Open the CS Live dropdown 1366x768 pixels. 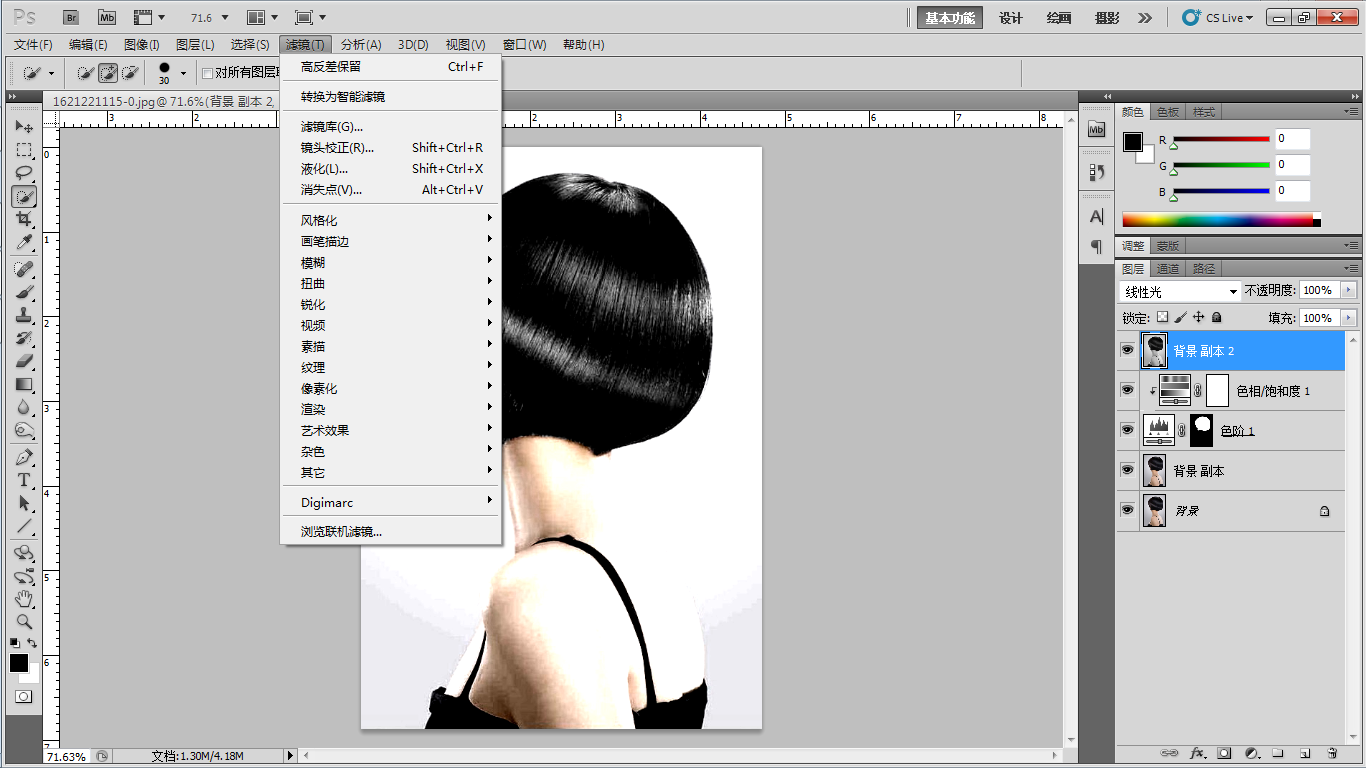[1218, 18]
